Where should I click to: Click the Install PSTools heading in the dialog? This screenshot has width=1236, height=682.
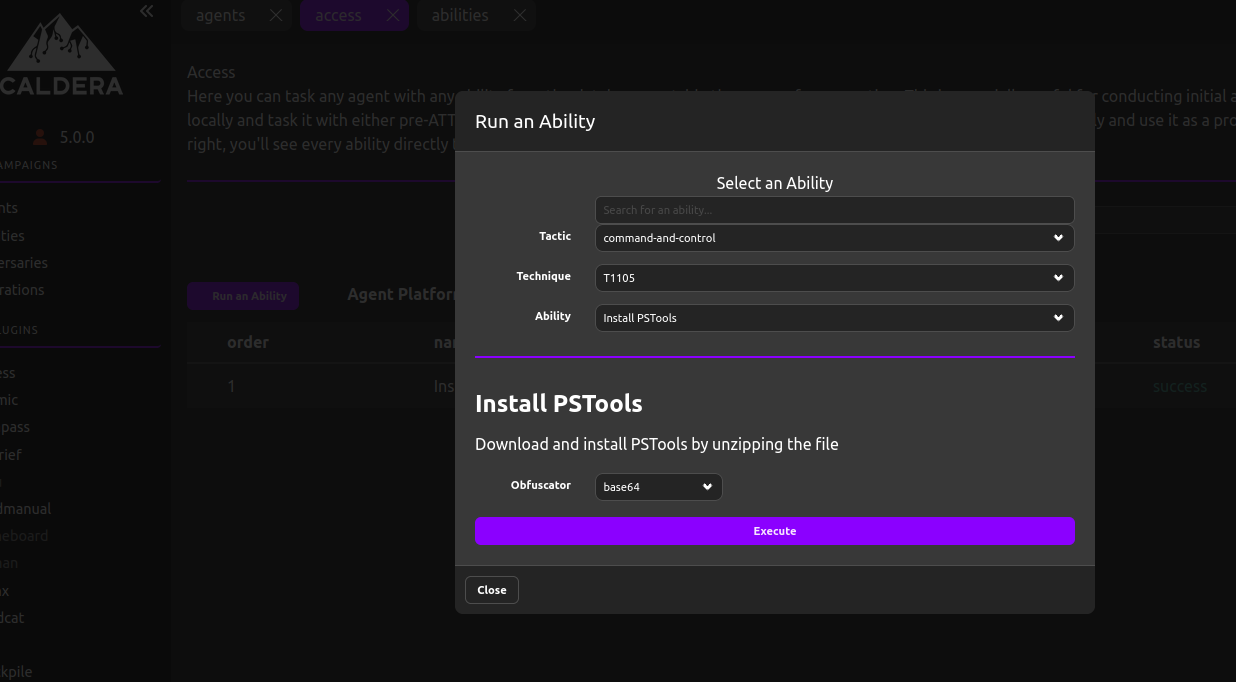click(x=559, y=404)
